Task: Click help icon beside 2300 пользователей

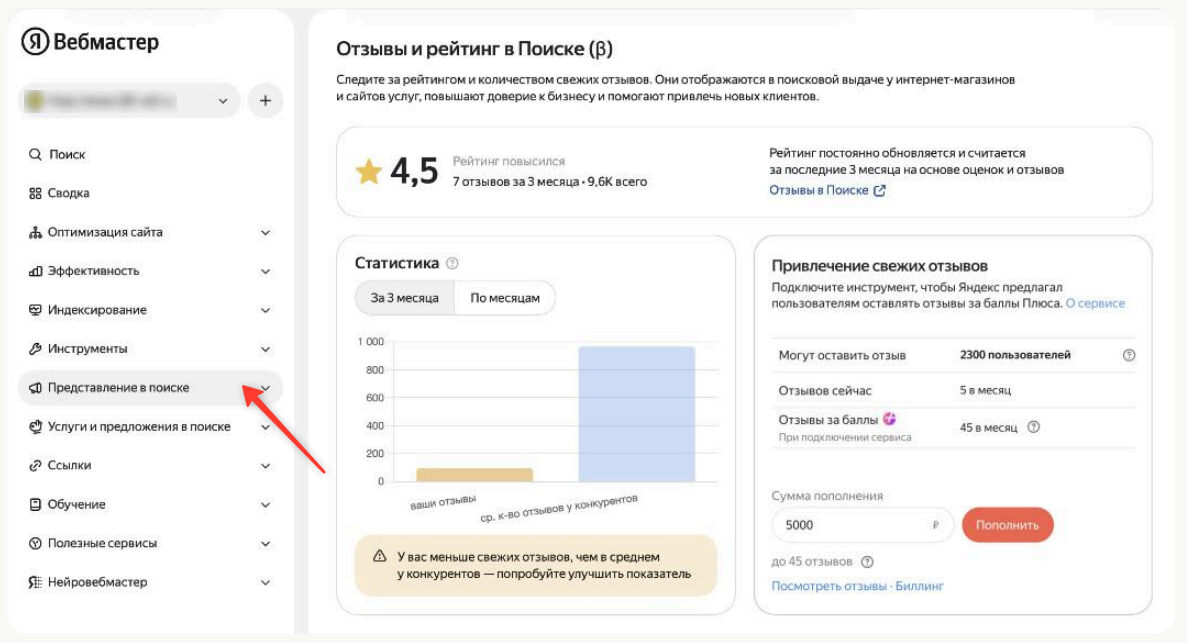Action: (1129, 355)
